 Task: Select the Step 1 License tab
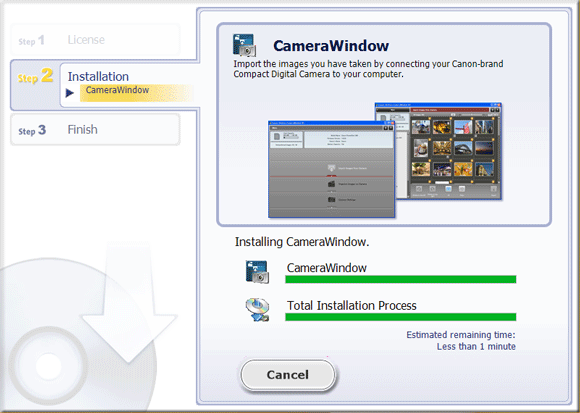[95, 40]
